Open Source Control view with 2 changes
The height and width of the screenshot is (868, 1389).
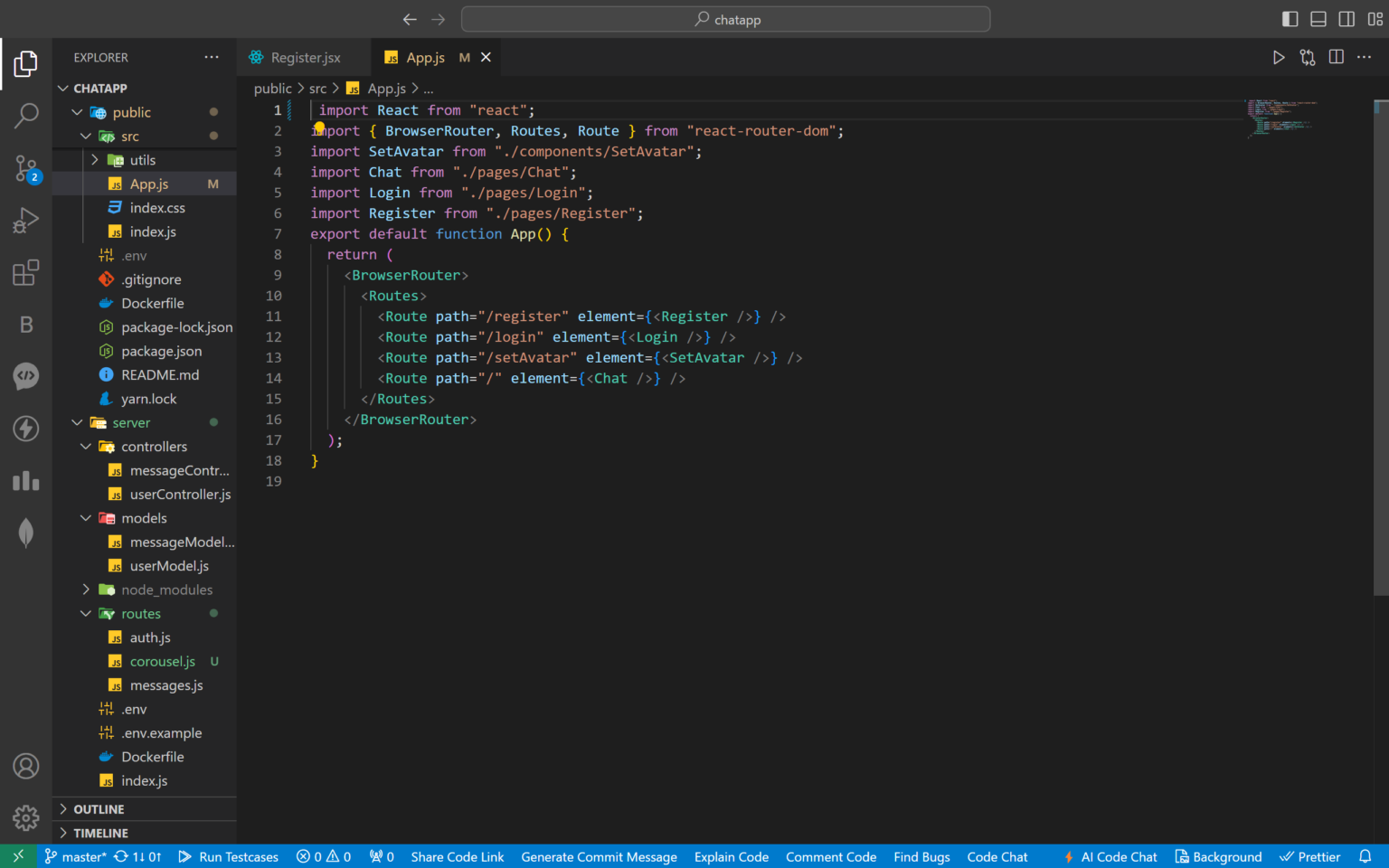(26, 168)
